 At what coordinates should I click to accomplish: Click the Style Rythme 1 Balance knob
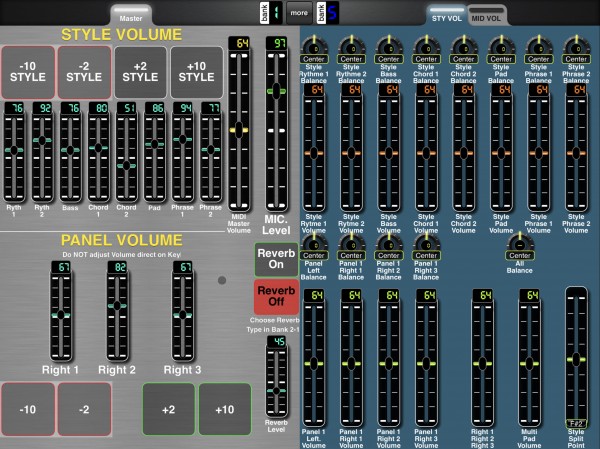pyautogui.click(x=314, y=46)
